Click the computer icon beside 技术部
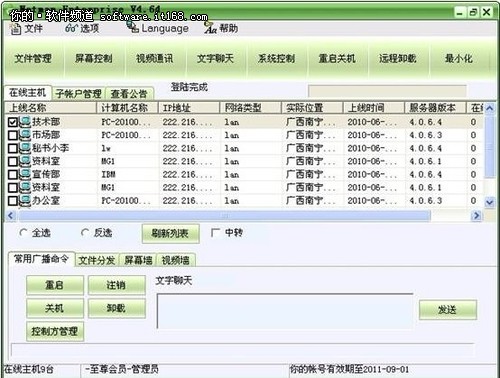Image resolution: width=500 pixels, height=378 pixels. 25,122
